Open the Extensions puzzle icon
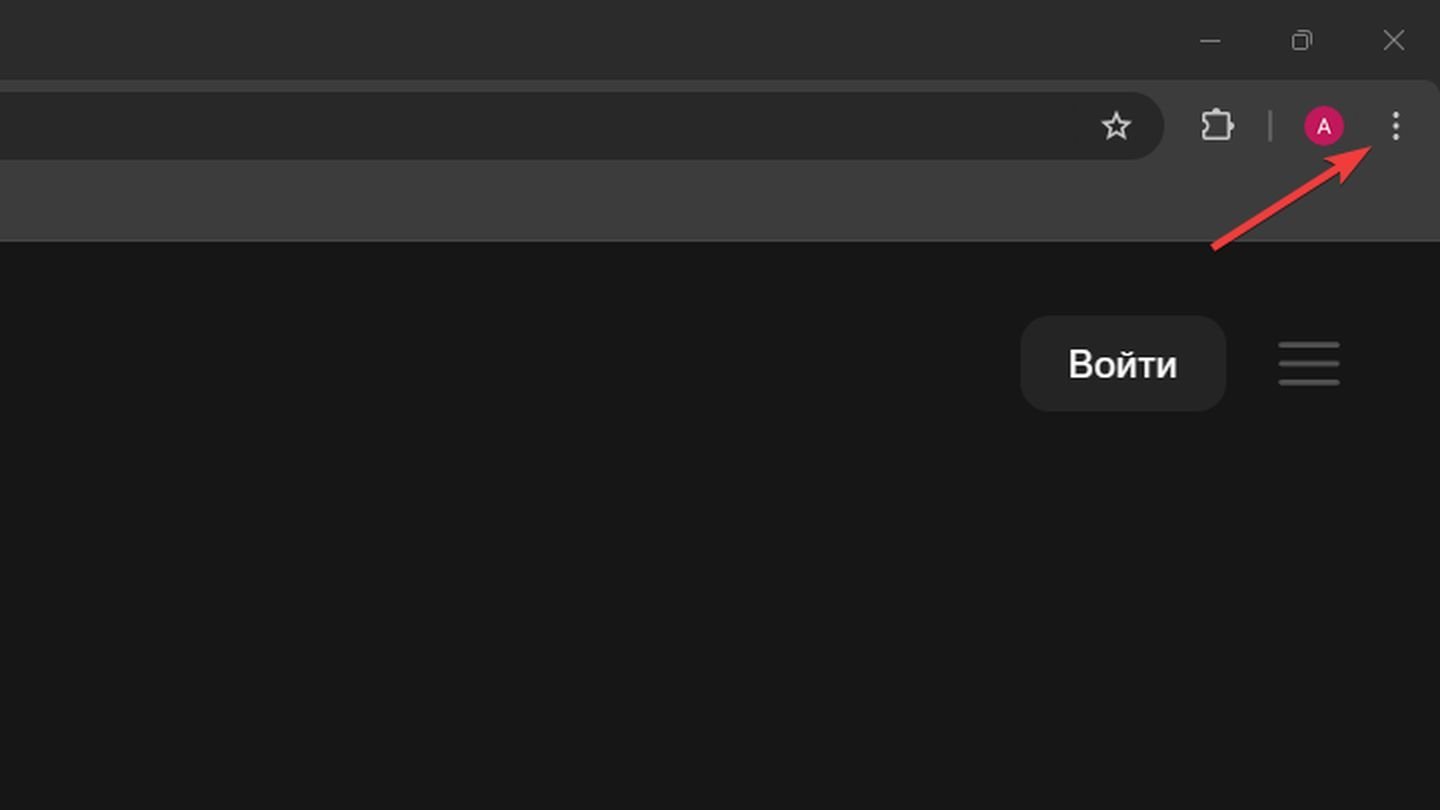 pos(1217,126)
